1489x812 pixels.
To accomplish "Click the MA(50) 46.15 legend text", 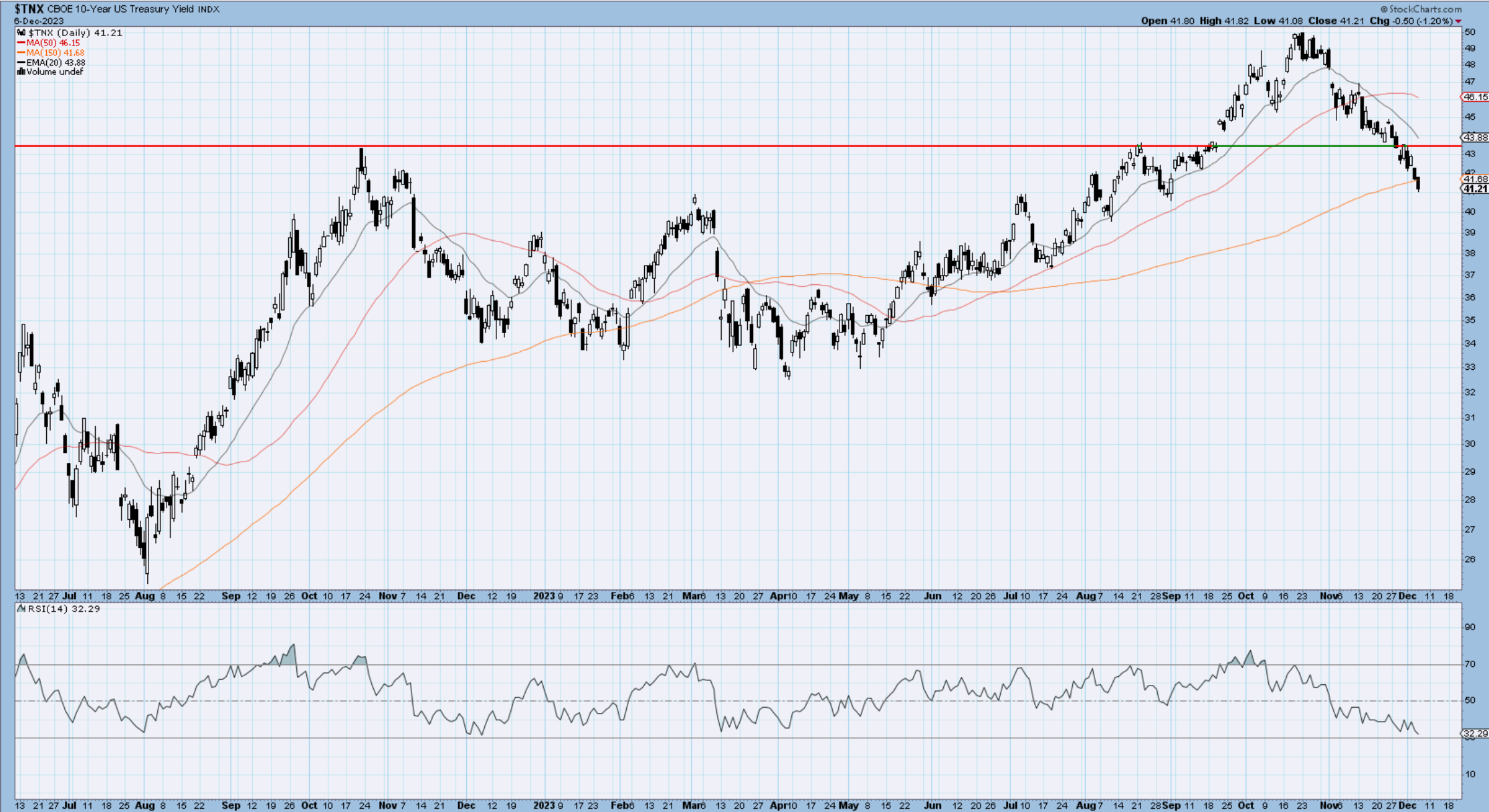I will (53, 43).
